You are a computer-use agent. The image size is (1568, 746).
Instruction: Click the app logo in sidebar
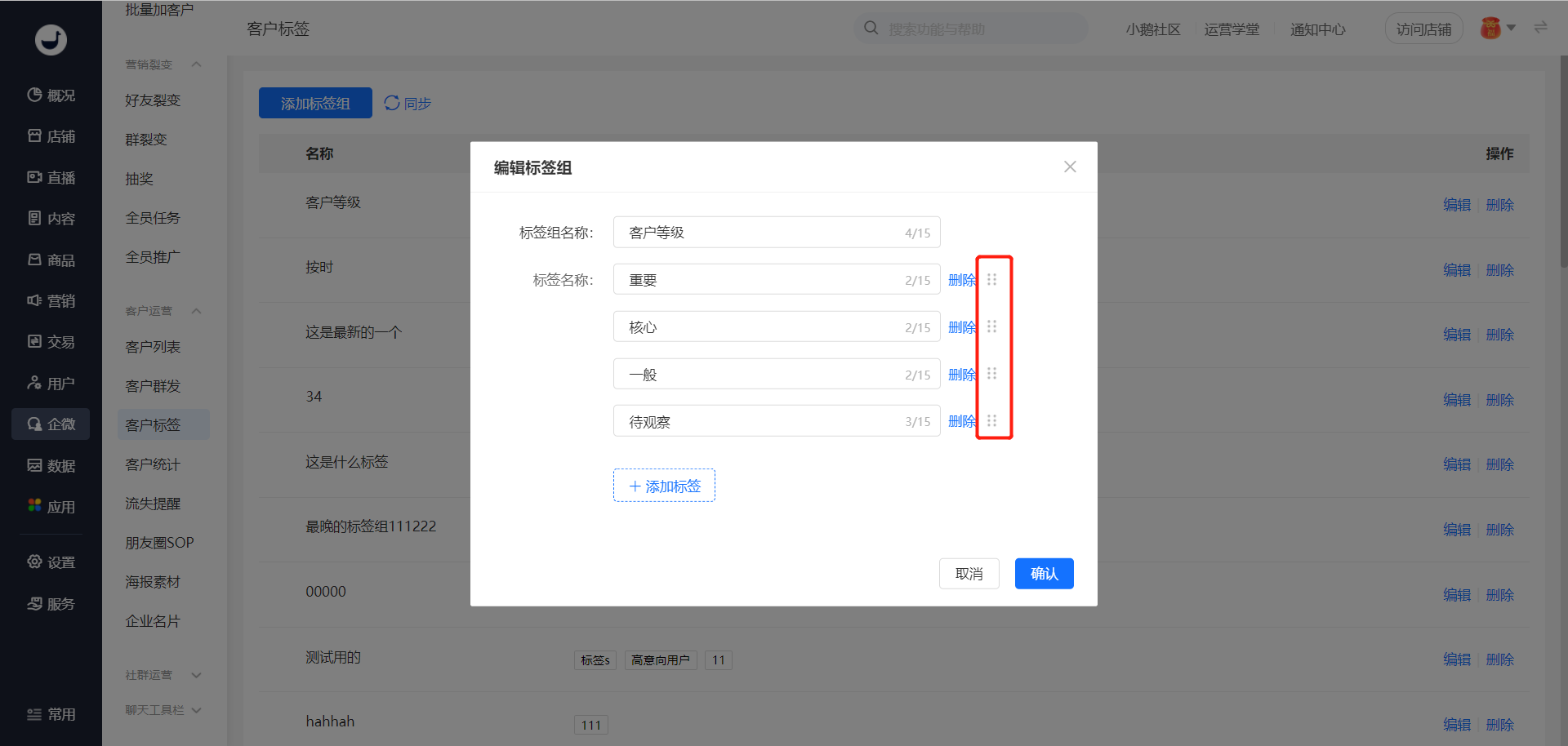pos(51,39)
